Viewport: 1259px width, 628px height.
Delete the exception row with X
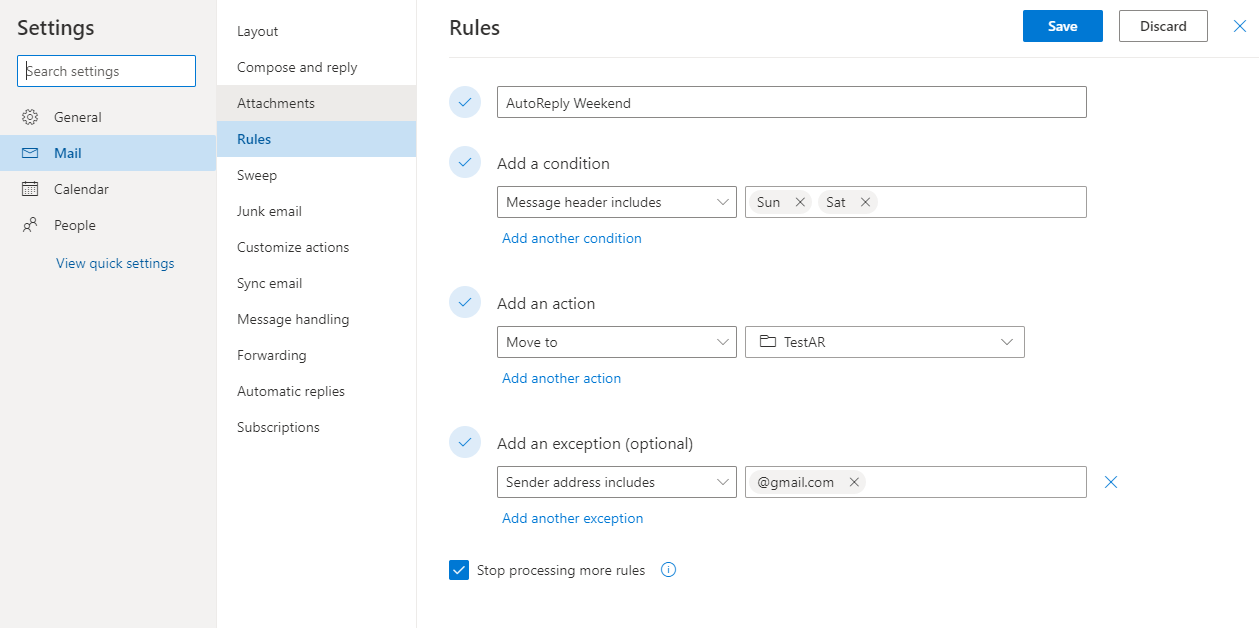pos(1110,481)
